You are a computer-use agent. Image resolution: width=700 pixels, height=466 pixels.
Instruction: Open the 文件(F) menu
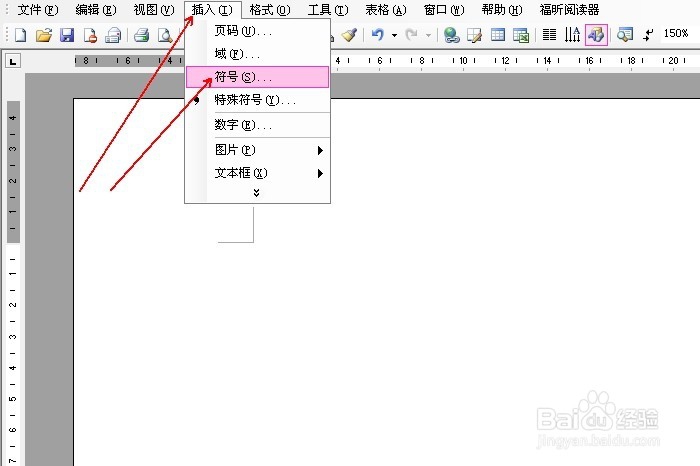coord(38,10)
